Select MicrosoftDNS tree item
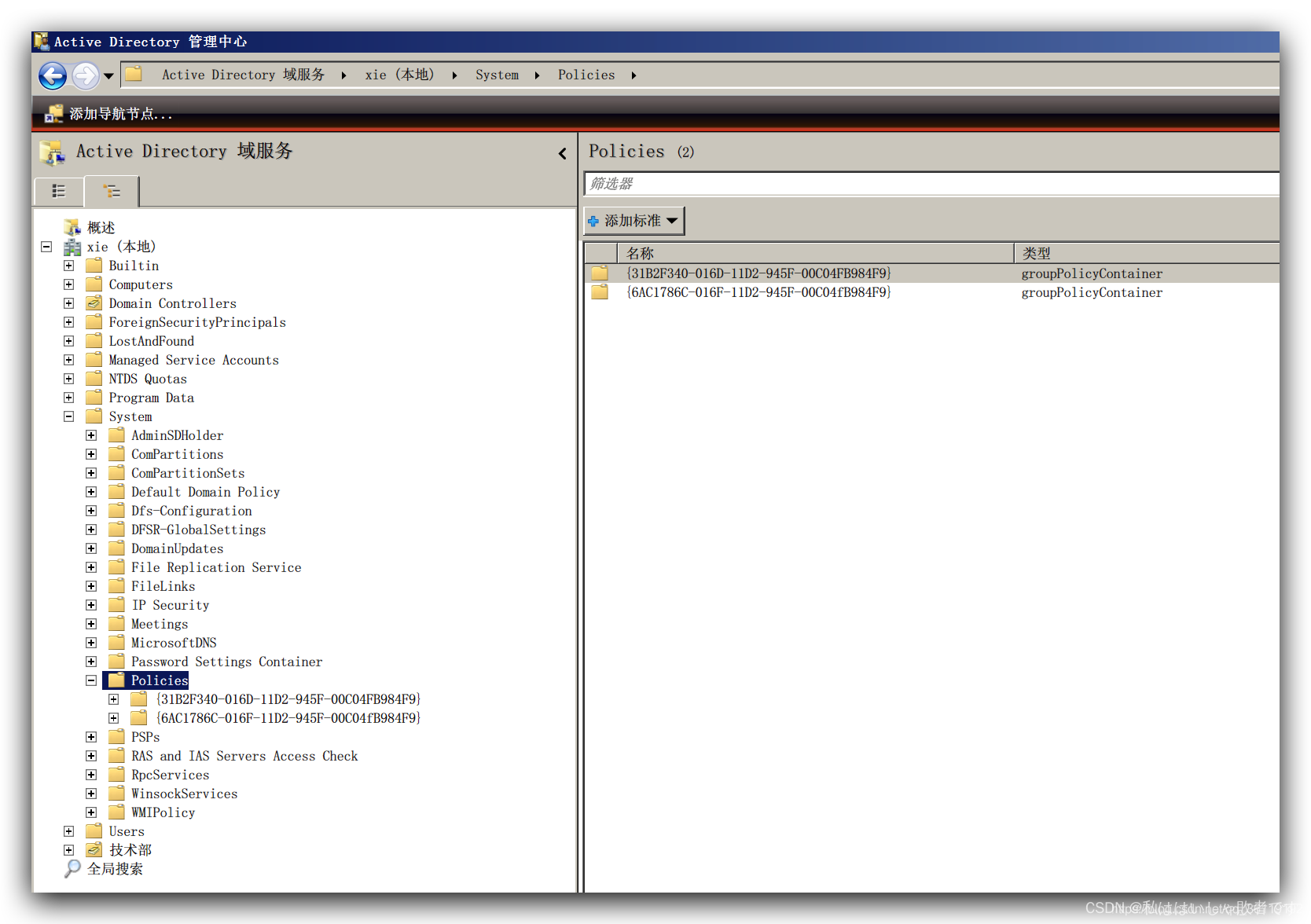 (174, 643)
